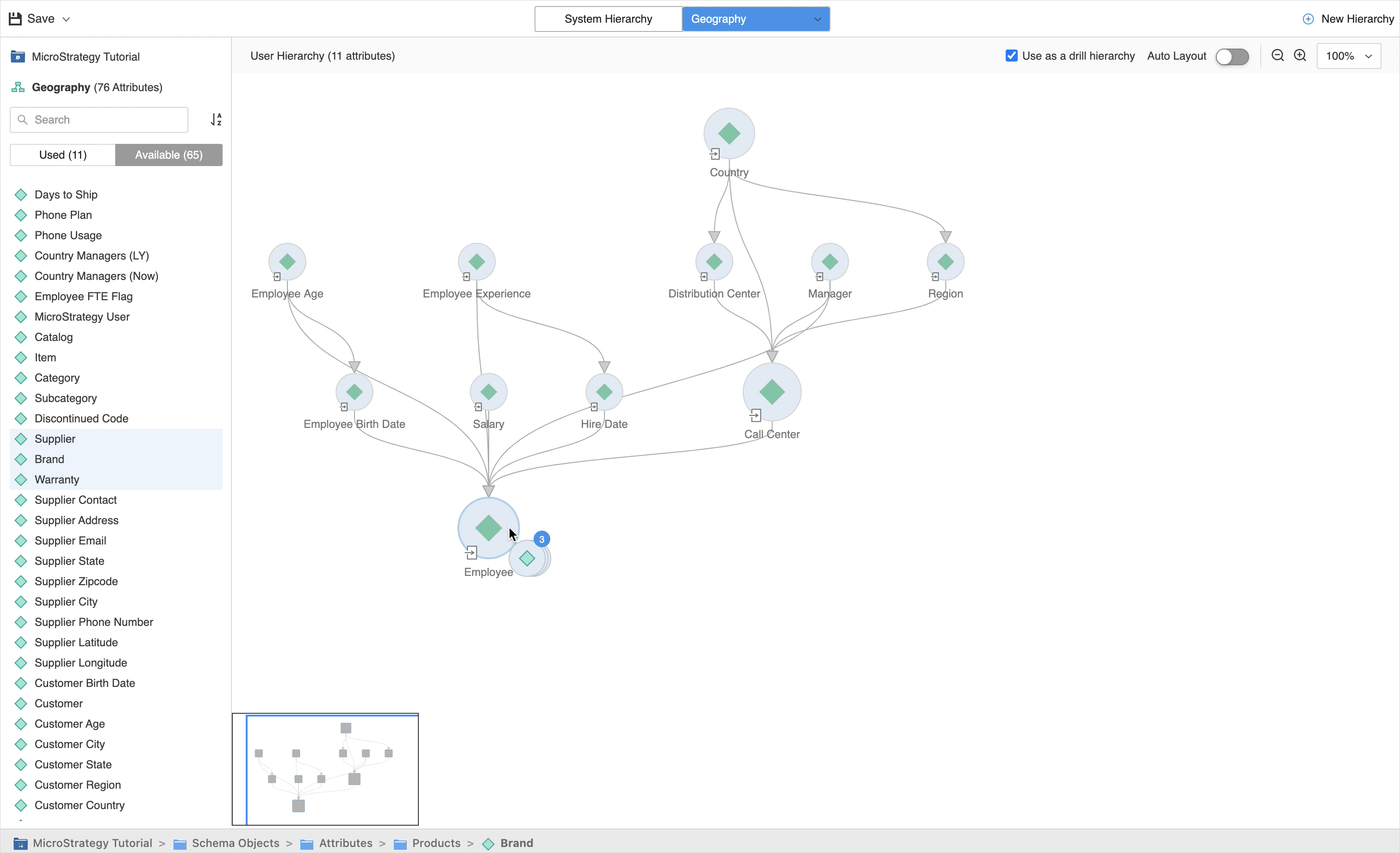Select the Call Center attribute node
The width and height of the screenshot is (1400, 853).
(x=772, y=391)
